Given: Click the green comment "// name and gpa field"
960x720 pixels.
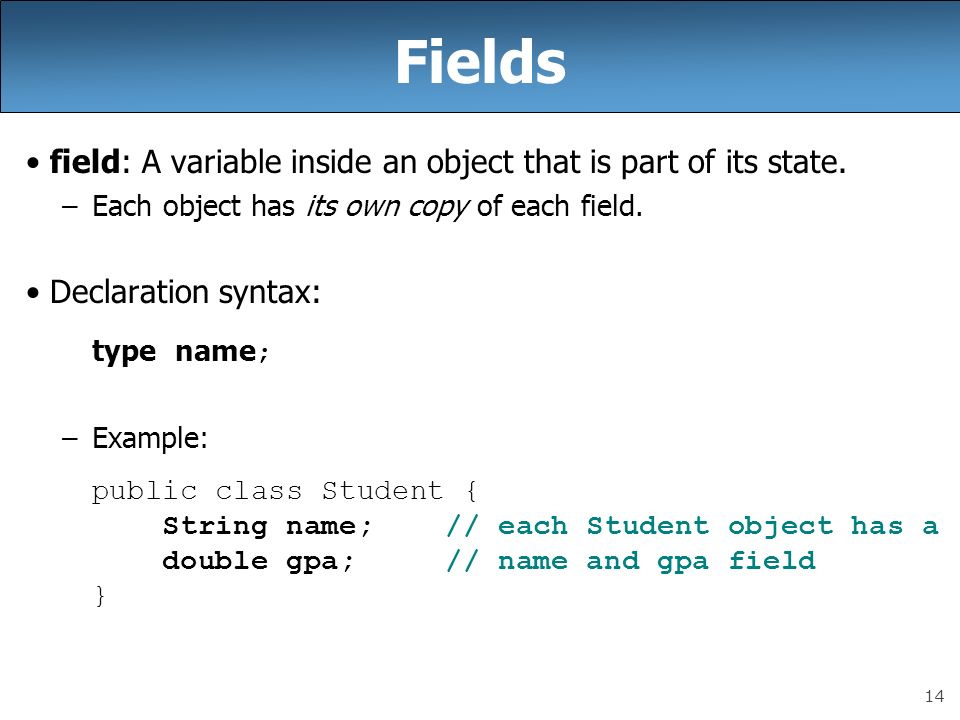Looking at the screenshot, I should pyautogui.click(x=631, y=561).
